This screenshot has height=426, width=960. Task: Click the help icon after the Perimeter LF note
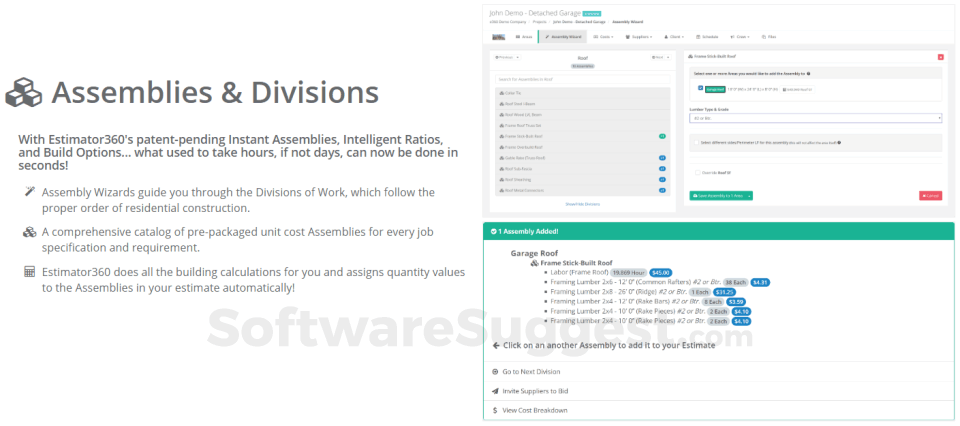[x=839, y=143]
